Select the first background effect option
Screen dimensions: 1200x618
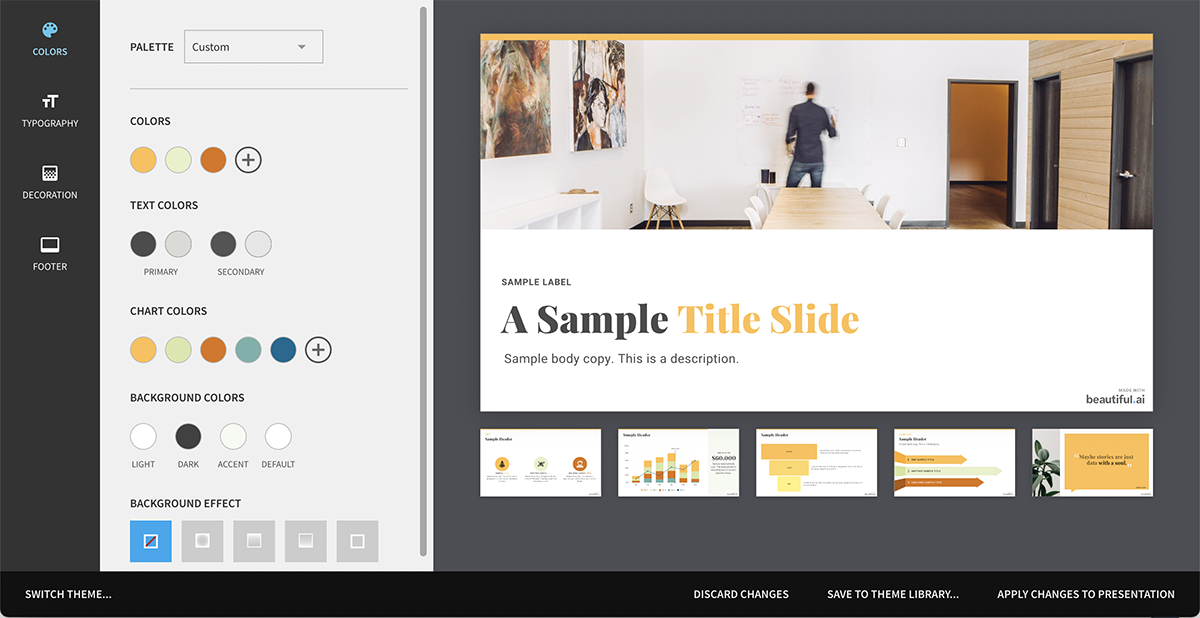tap(150, 540)
